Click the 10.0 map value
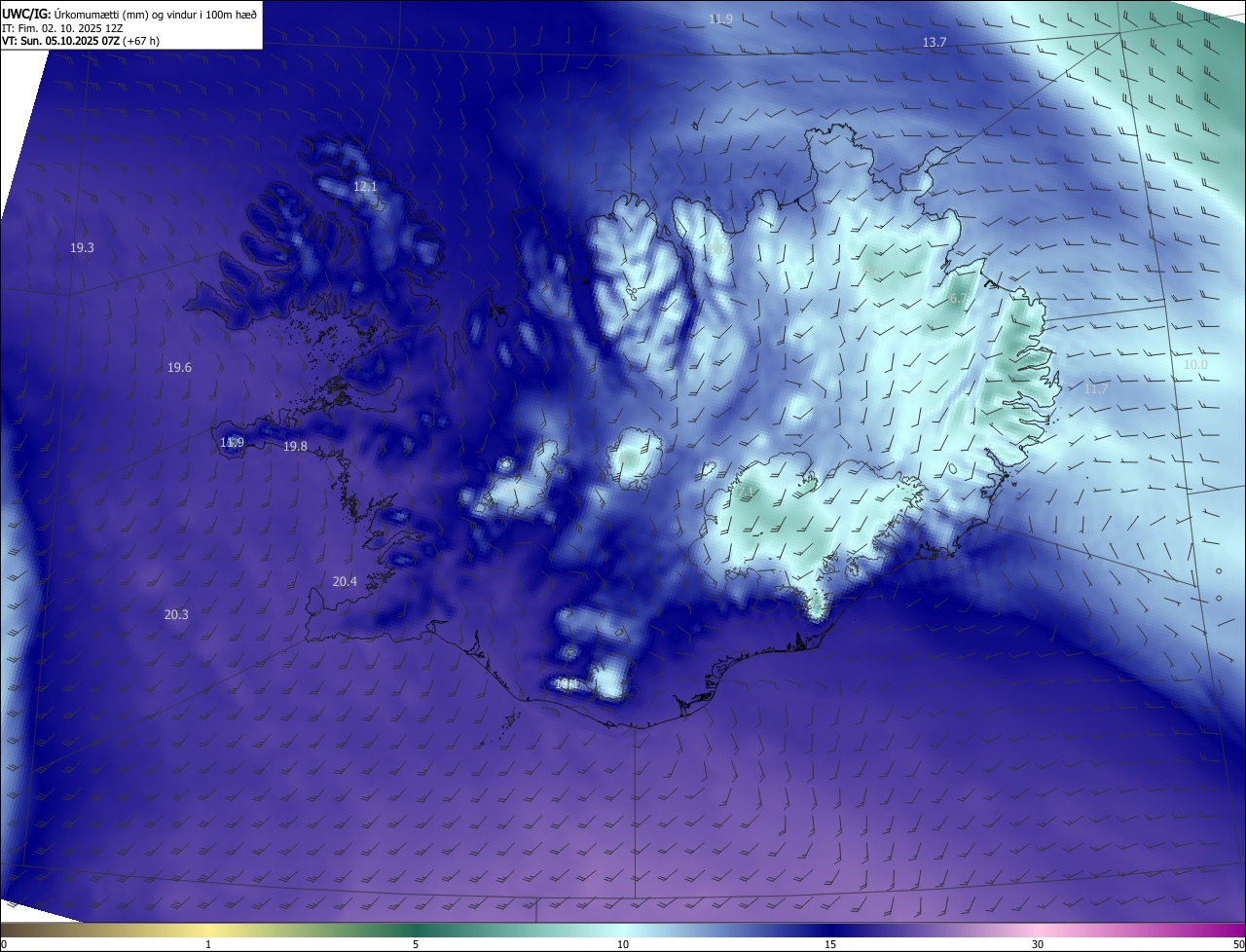 point(1195,365)
